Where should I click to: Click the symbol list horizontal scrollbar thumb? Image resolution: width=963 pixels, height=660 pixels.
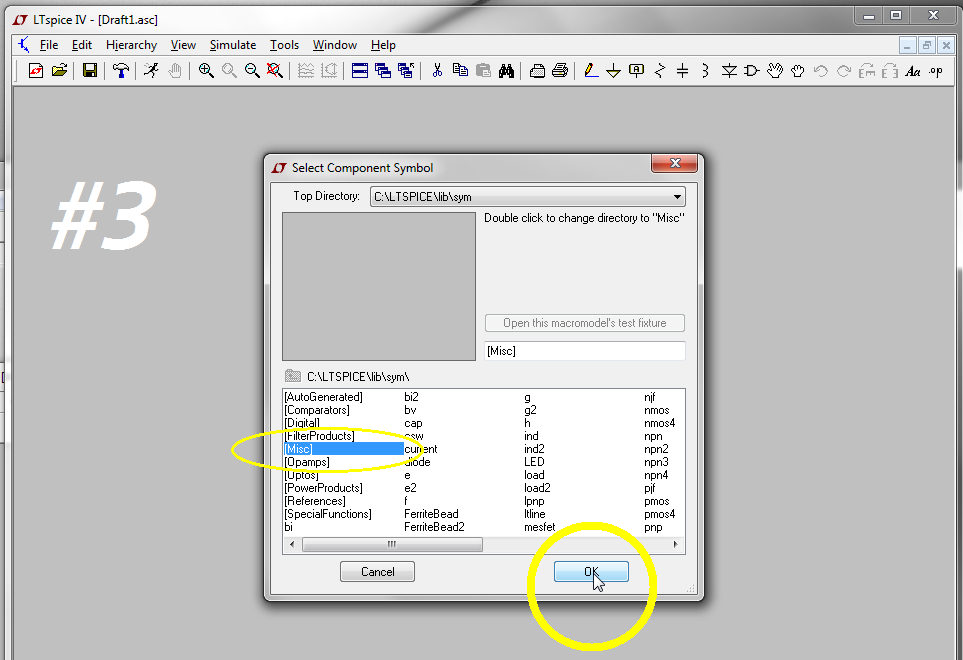coord(392,545)
